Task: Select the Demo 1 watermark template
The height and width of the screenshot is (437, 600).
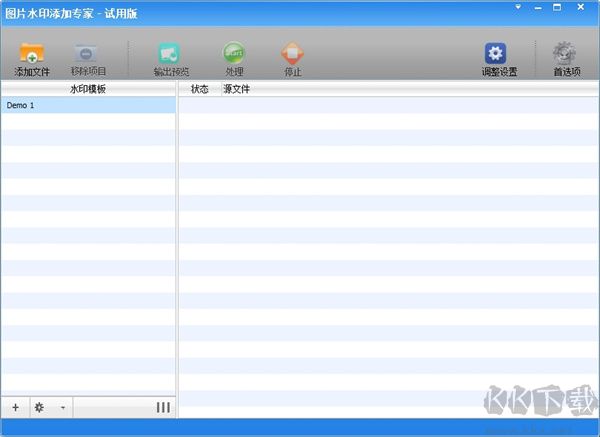Action: click(x=88, y=105)
